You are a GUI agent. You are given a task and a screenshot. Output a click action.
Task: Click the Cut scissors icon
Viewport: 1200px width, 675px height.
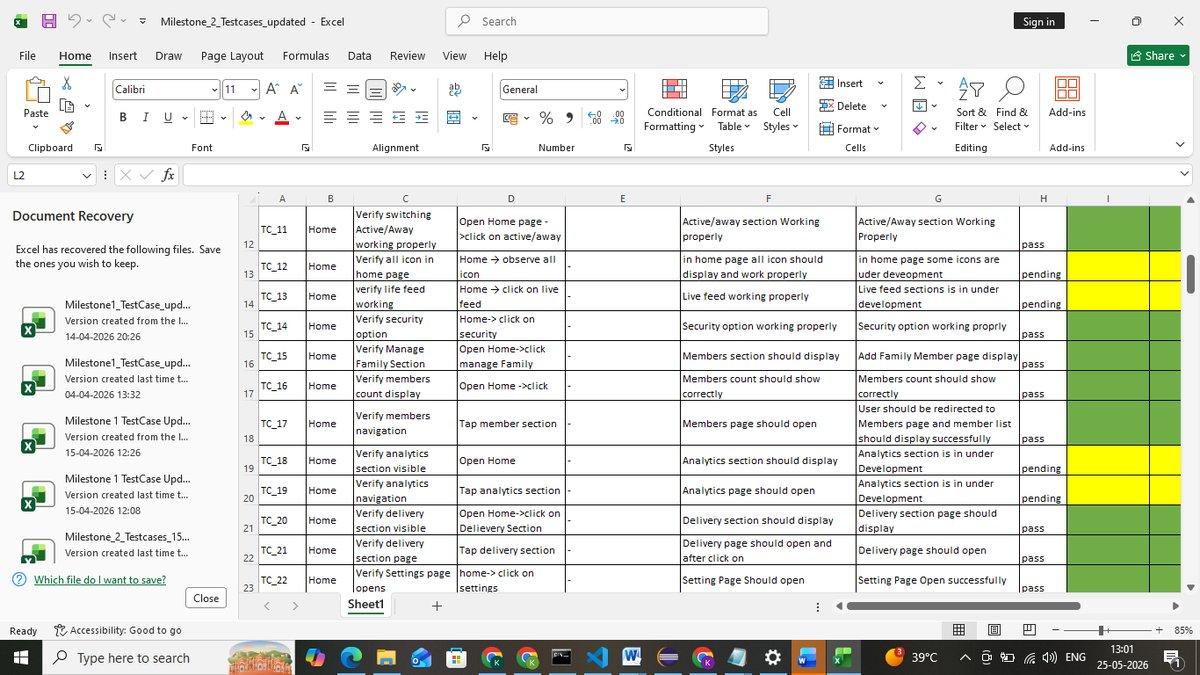[67, 84]
